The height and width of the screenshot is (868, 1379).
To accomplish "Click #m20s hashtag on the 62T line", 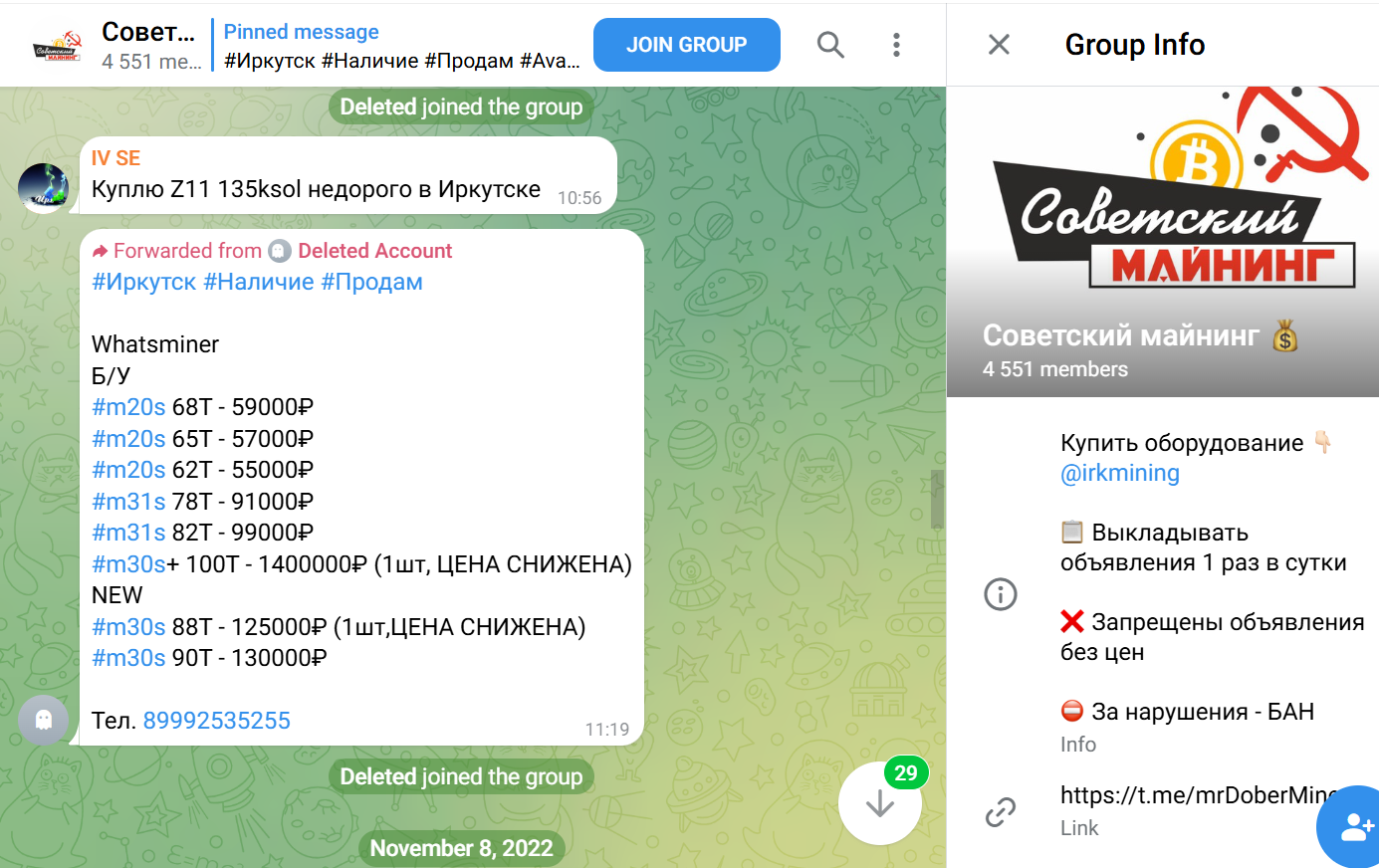I will tap(128, 470).
